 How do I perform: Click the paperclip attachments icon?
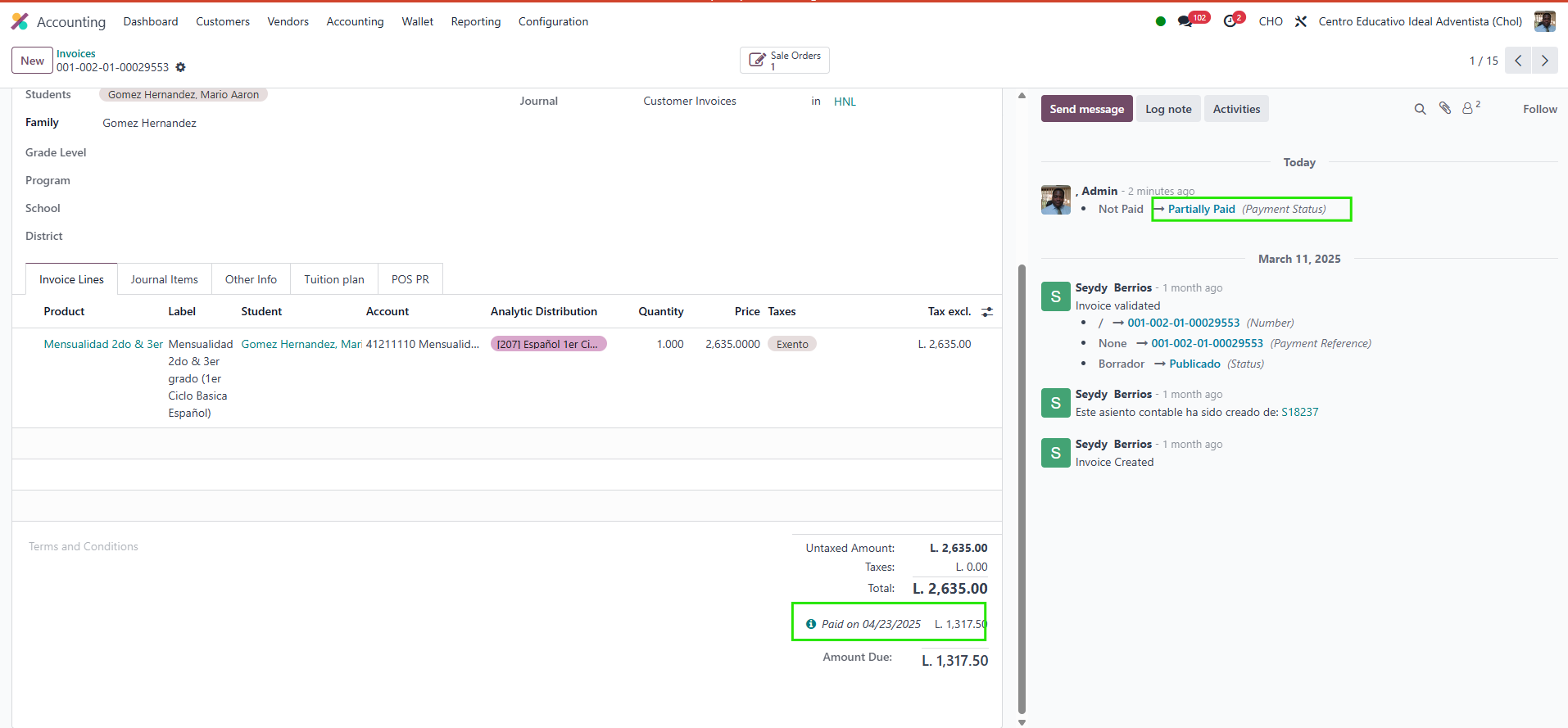(x=1445, y=108)
